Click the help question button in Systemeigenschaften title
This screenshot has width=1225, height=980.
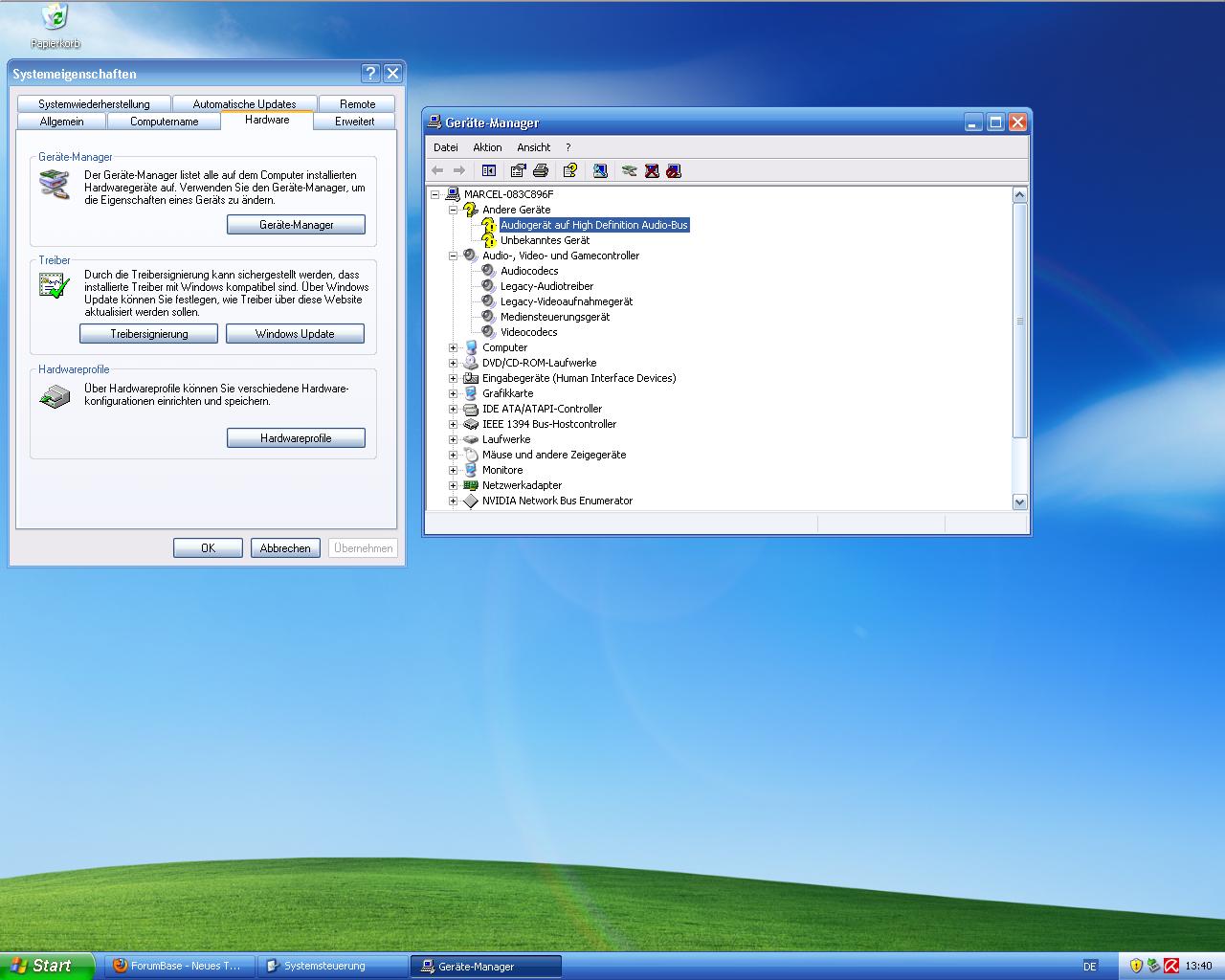(371, 74)
